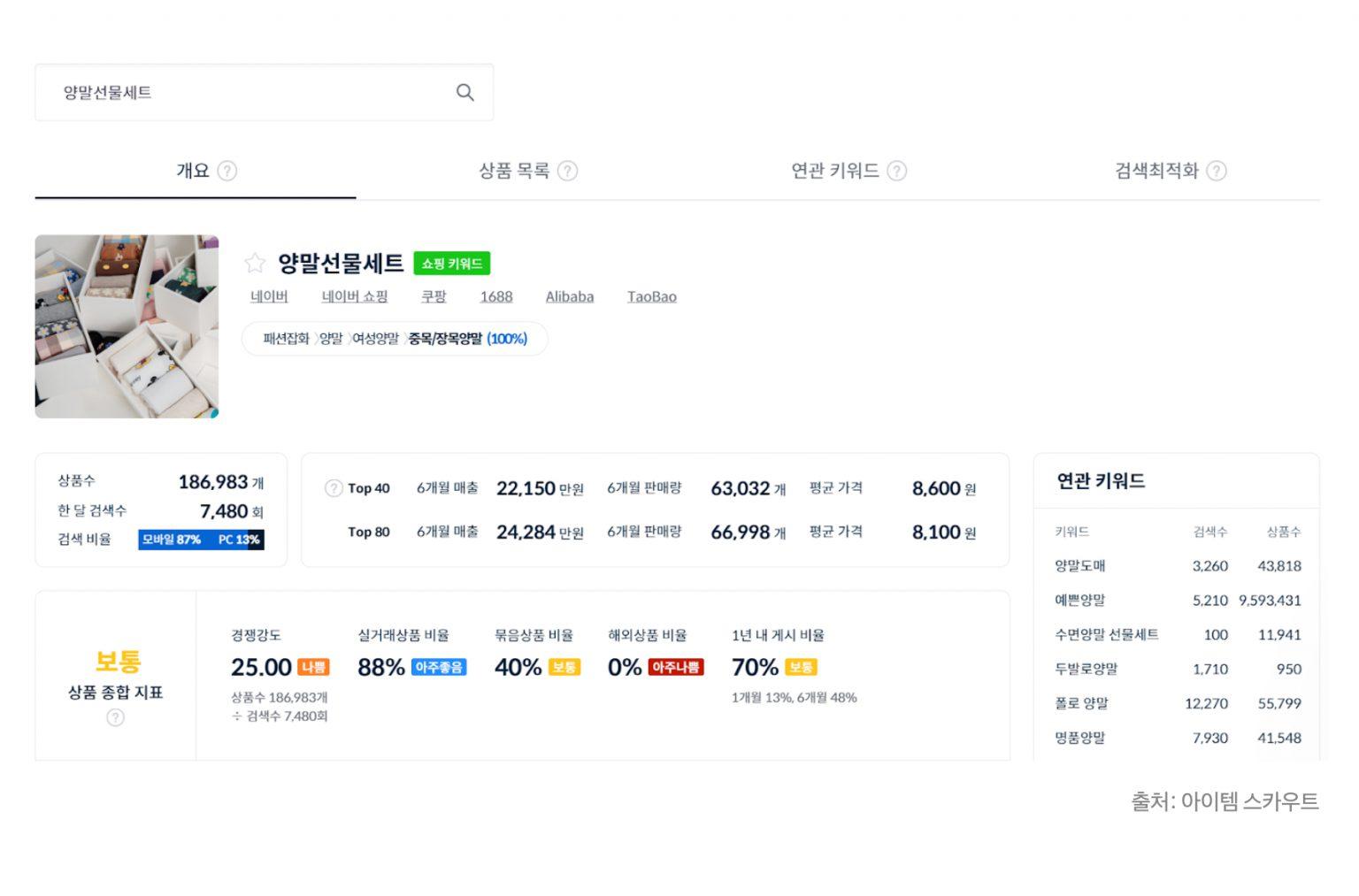Click the 양말선물세트 search input field
This screenshot has height=896, width=1359.
pos(248,92)
